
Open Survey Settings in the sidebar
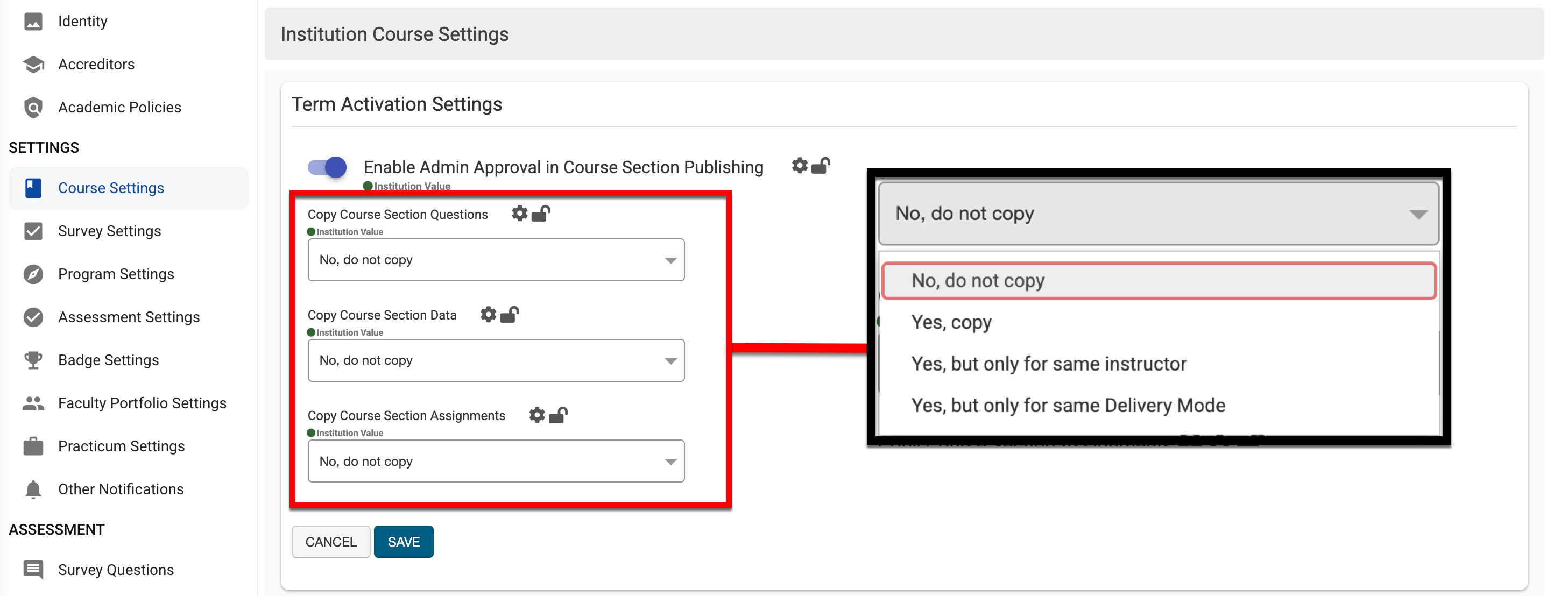tap(110, 231)
